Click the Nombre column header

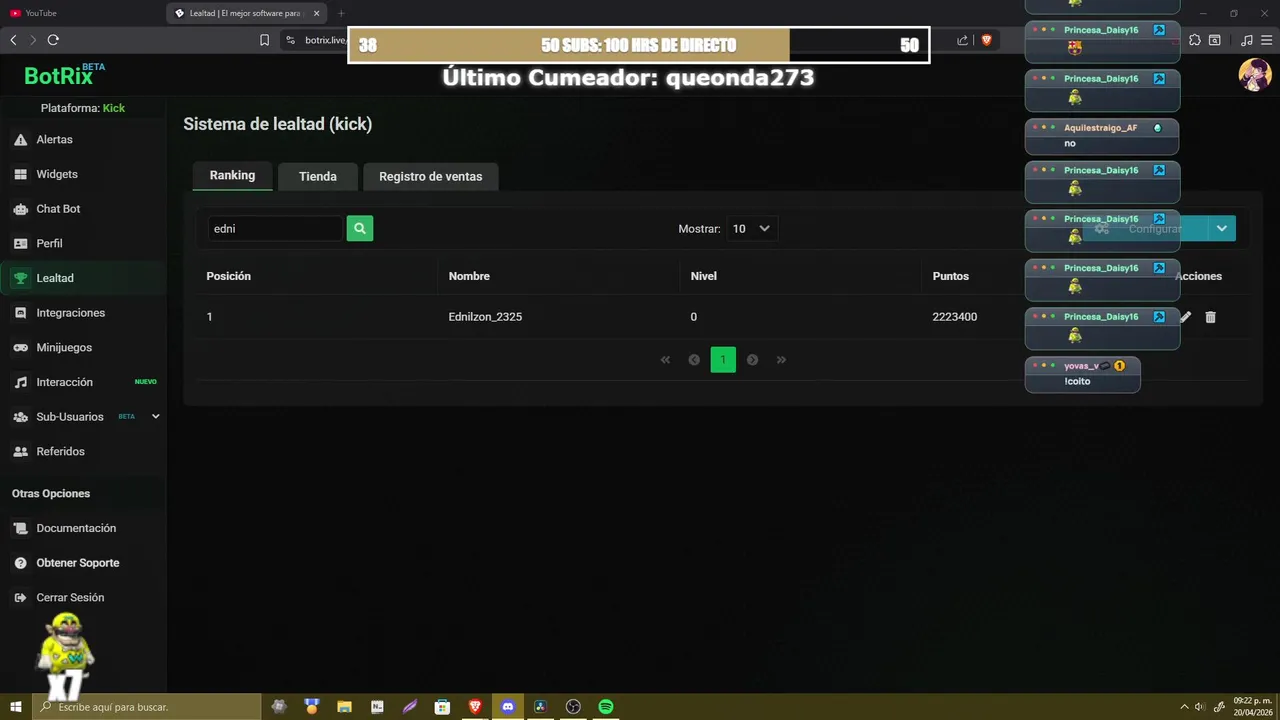pos(469,276)
